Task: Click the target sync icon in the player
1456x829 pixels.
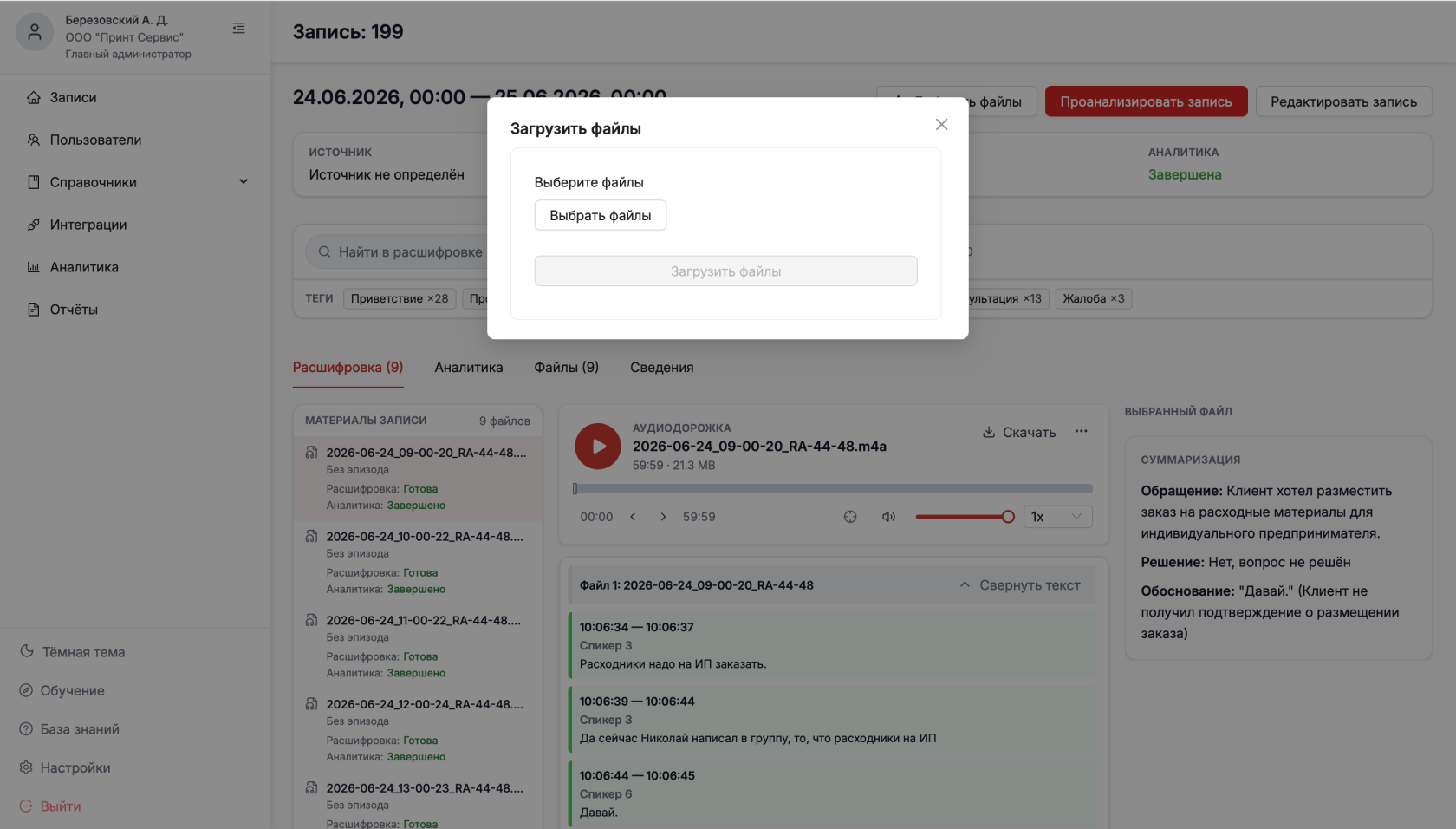Action: click(x=850, y=517)
